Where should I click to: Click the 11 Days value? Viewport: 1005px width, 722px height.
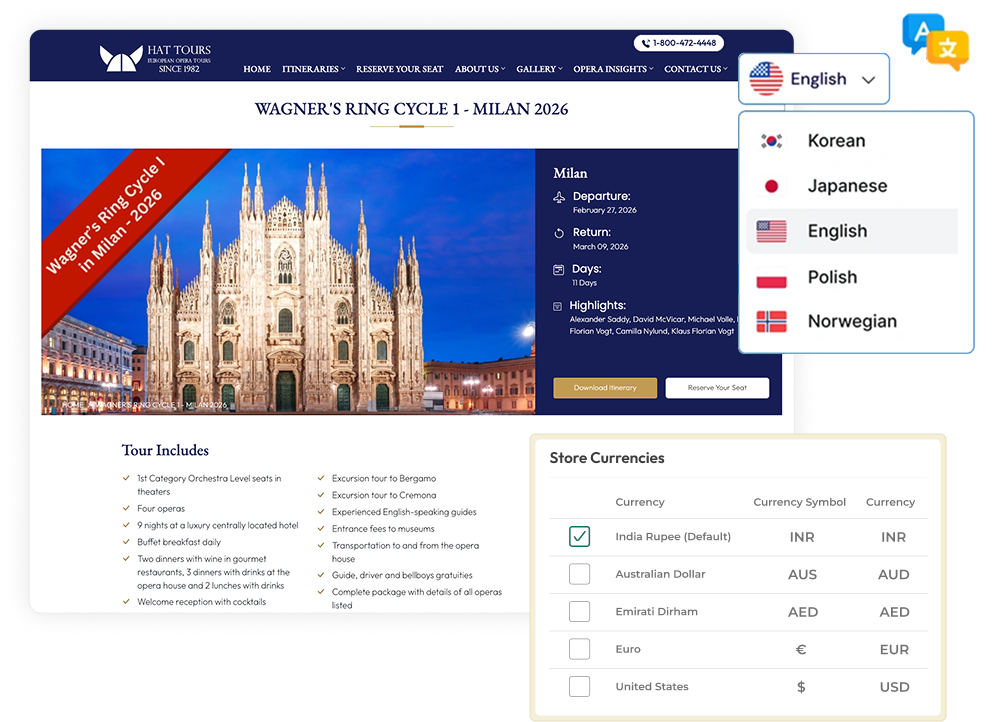(x=585, y=283)
